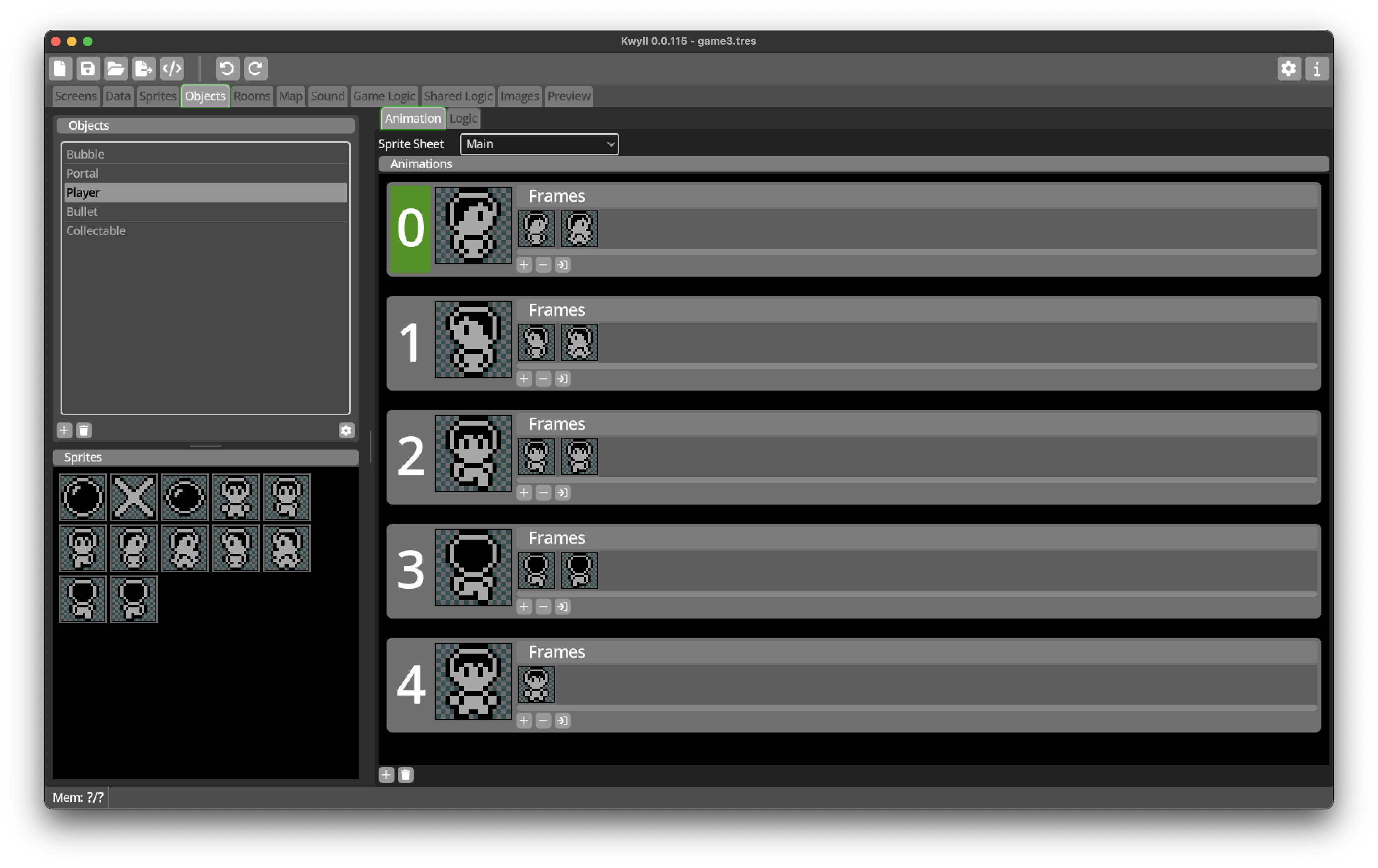
Task: Open the code view icon
Action: pyautogui.click(x=172, y=69)
